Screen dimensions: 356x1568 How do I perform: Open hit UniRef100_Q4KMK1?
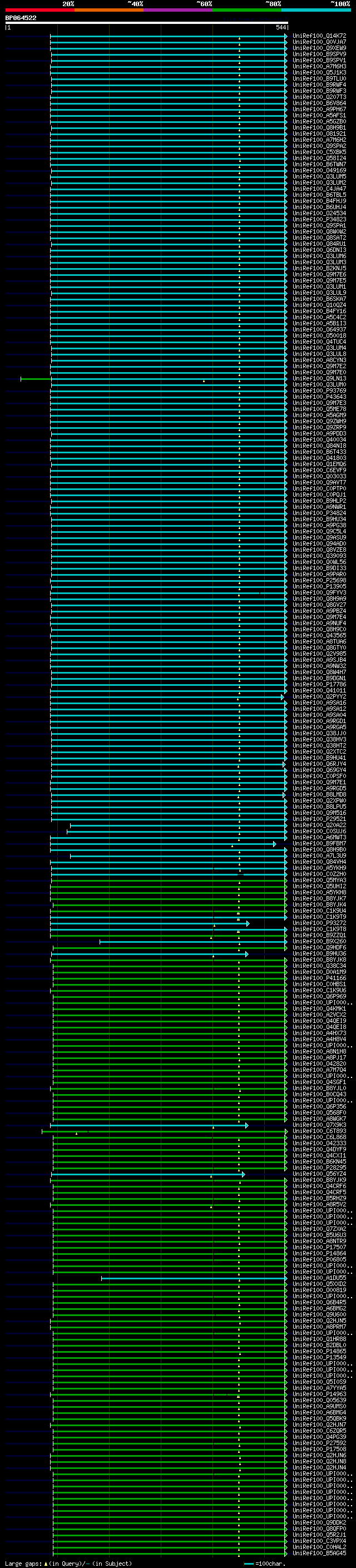[319, 1008]
